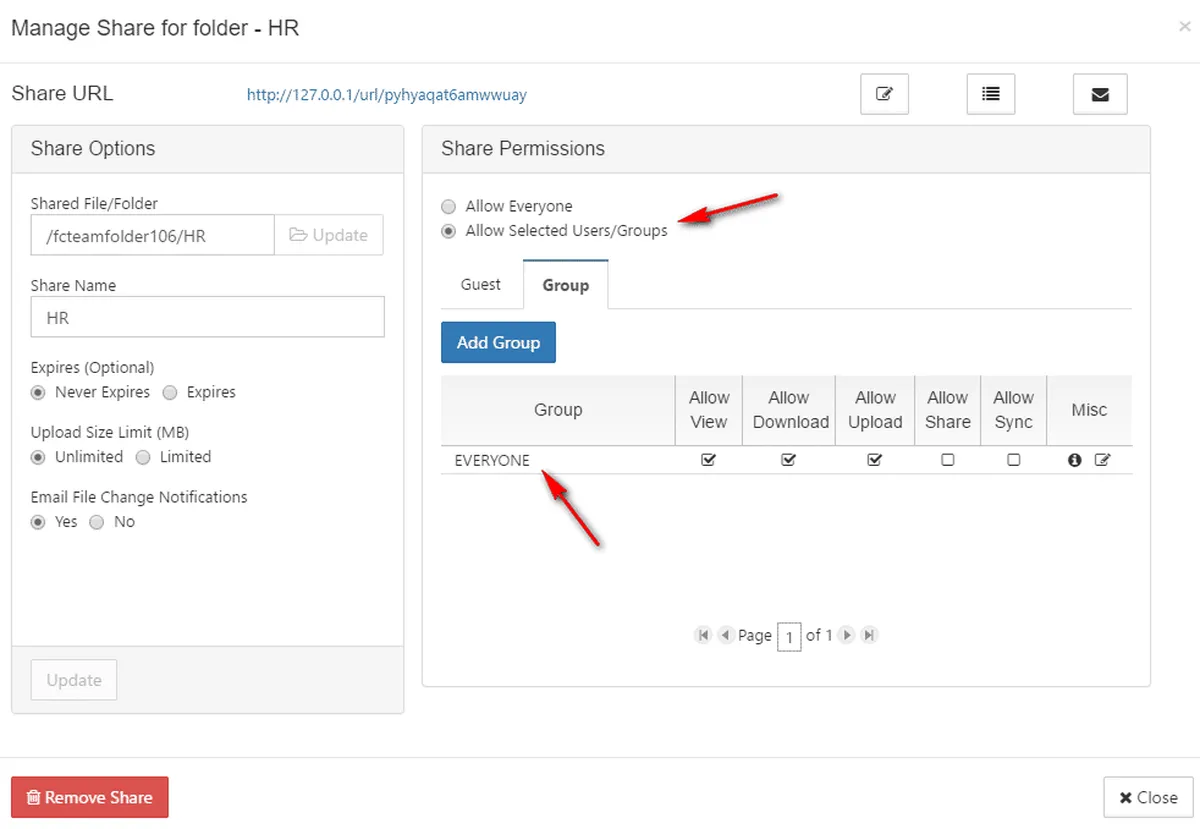Image resolution: width=1200 pixels, height=829 pixels.
Task: Enable Allow Share for EVERYONE
Action: (x=948, y=460)
